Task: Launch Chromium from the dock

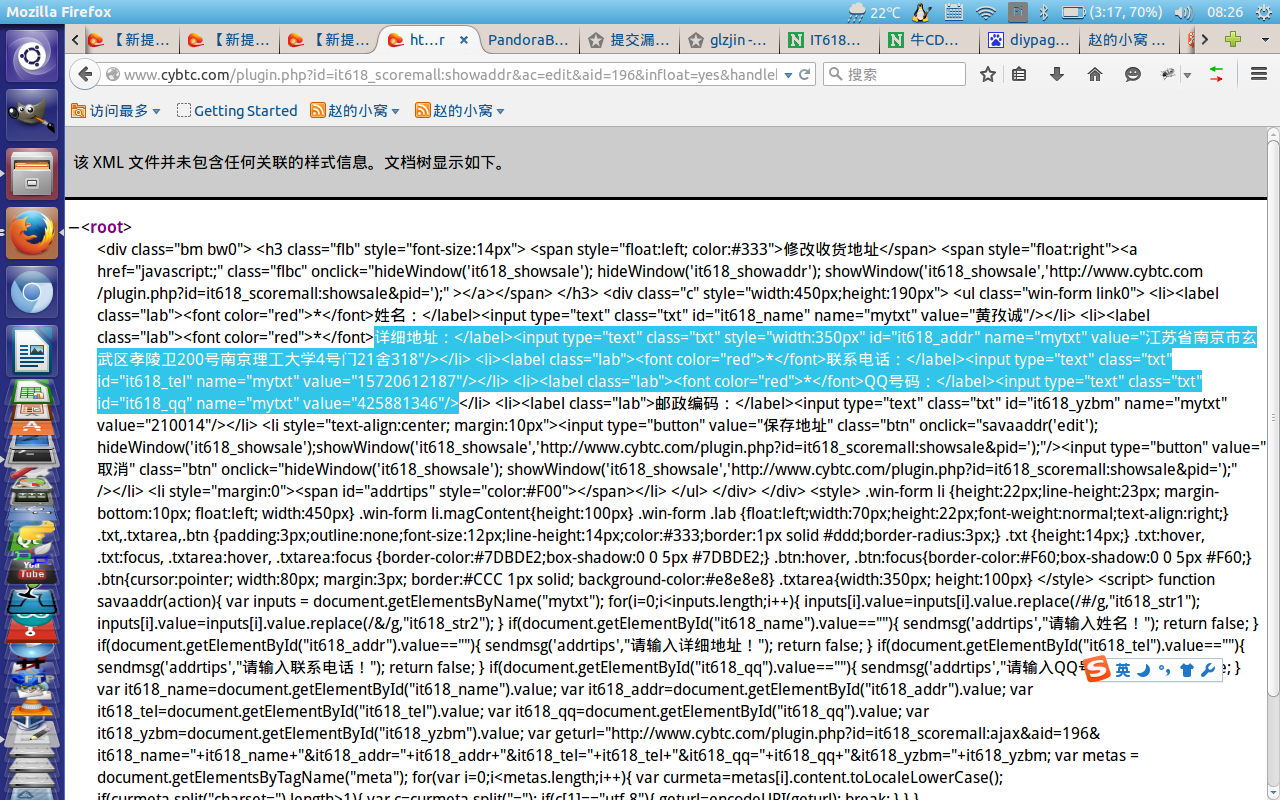Action: pyautogui.click(x=31, y=294)
